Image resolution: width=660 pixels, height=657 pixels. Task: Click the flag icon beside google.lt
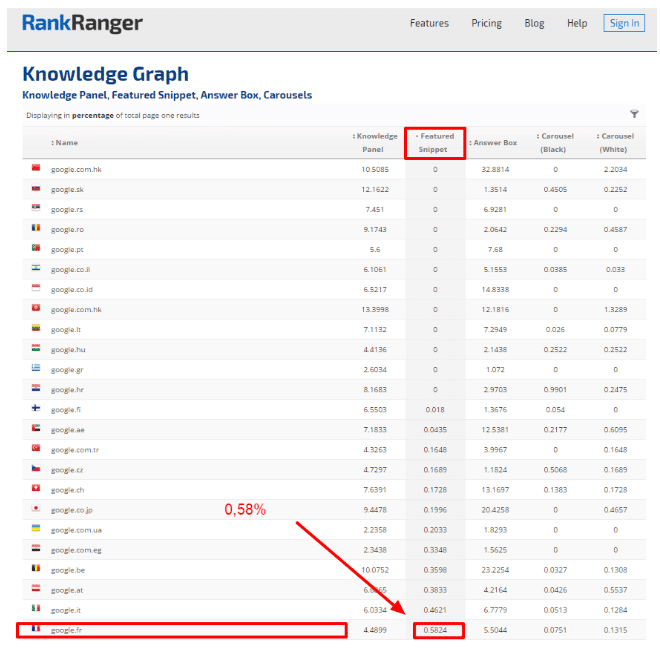[x=36, y=328]
